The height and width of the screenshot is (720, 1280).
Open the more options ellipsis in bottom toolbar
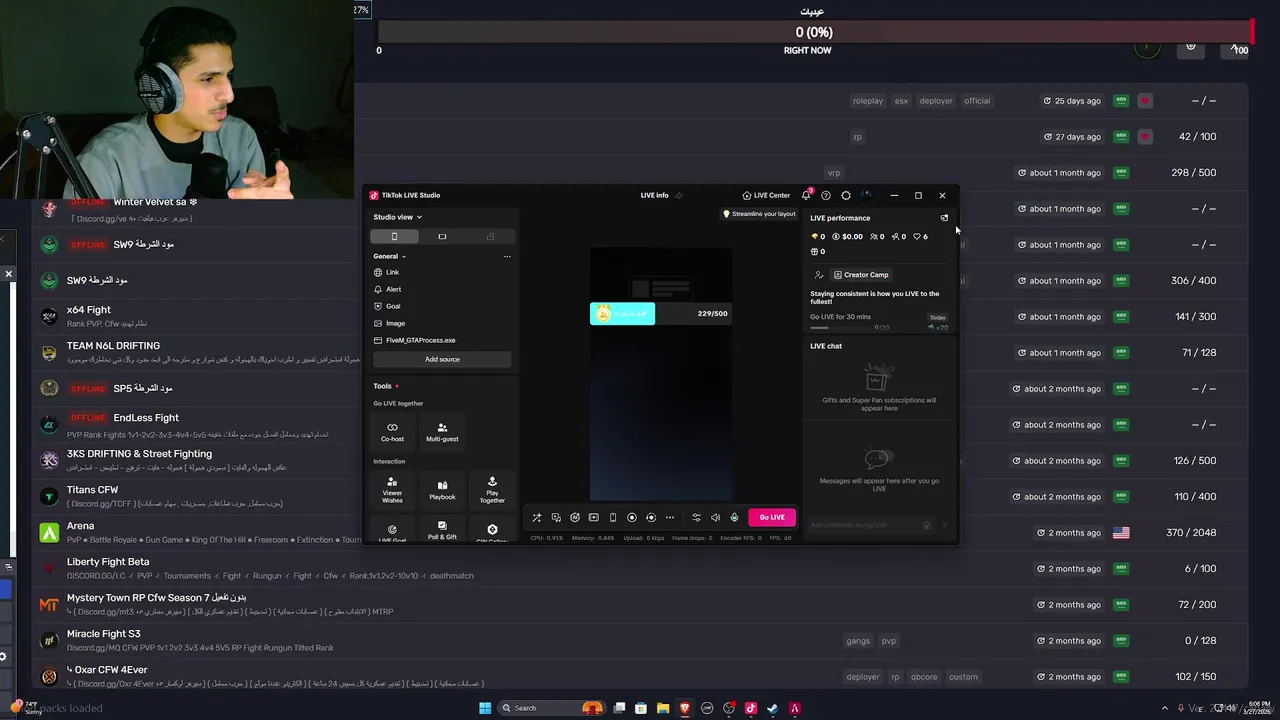pos(670,517)
